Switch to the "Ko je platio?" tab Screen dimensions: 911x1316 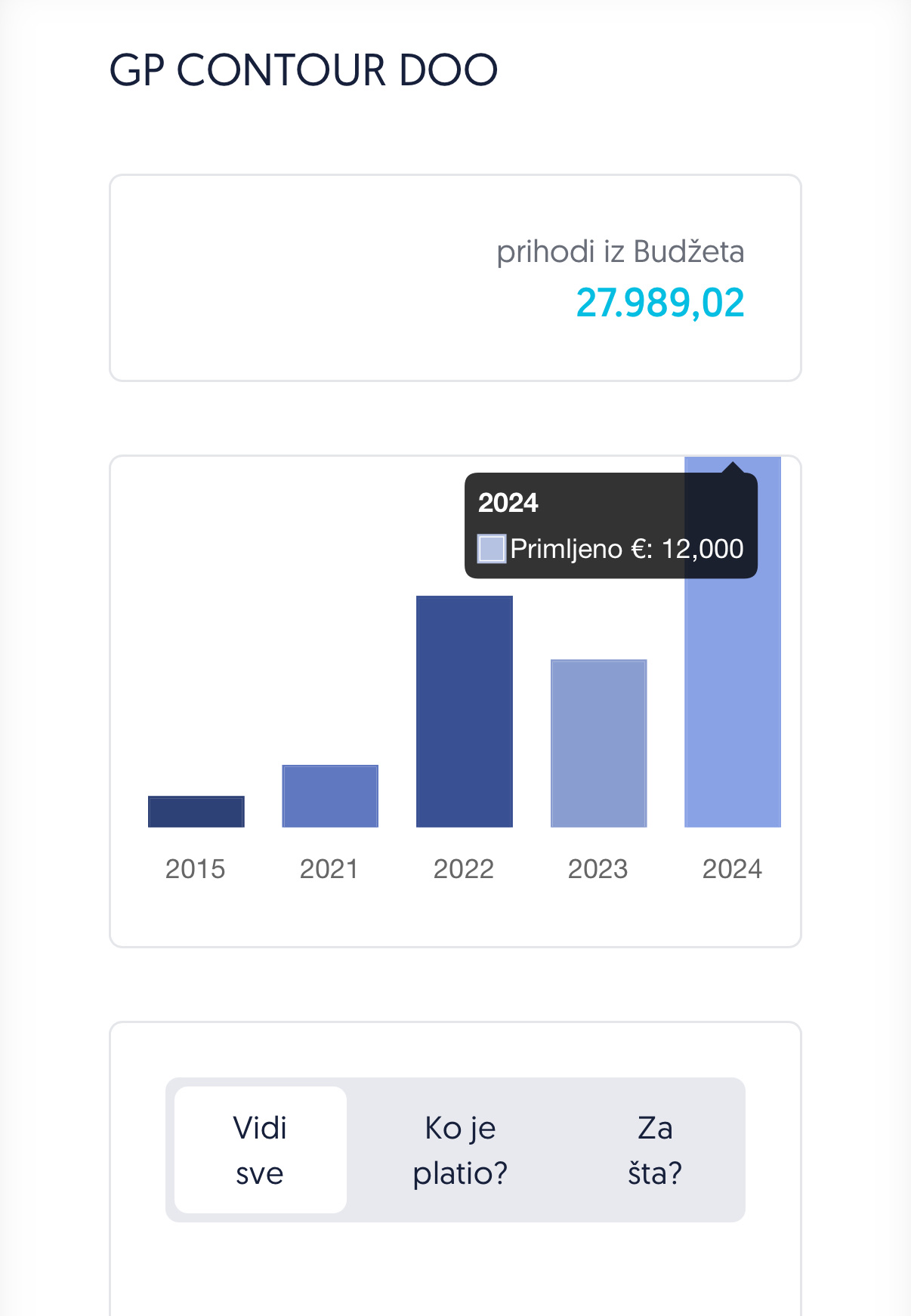(x=460, y=1150)
